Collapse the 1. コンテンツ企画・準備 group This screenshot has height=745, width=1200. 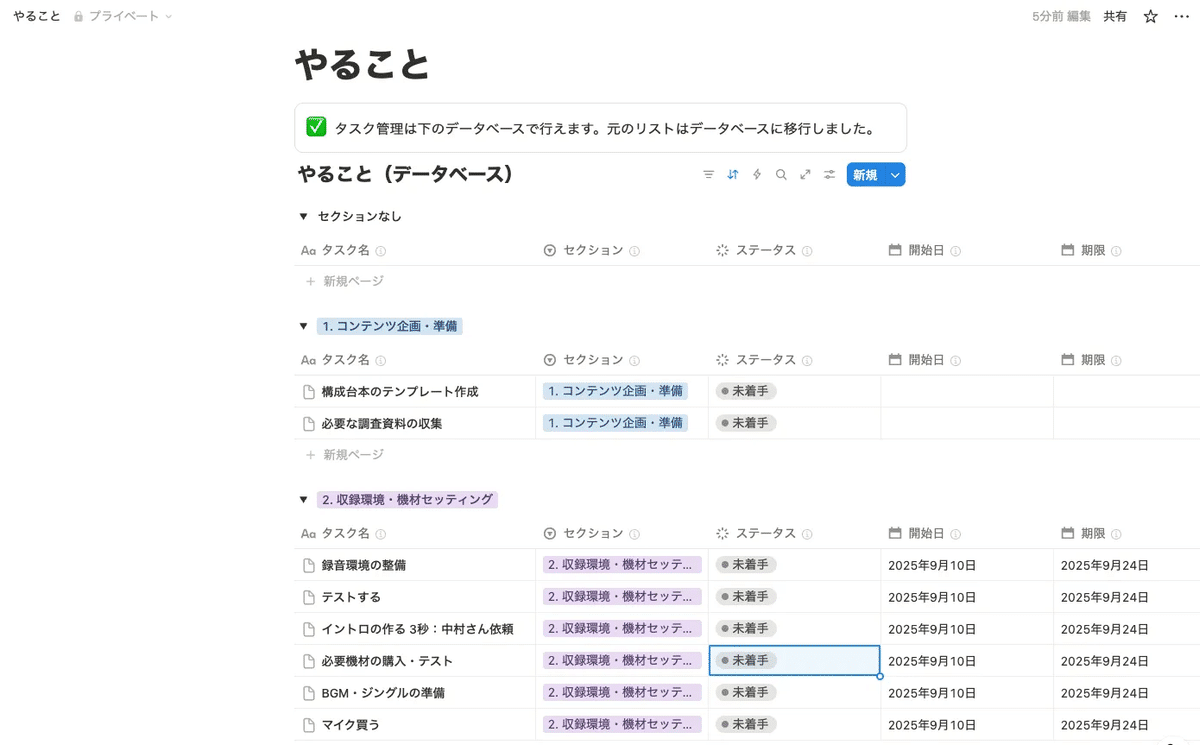point(303,327)
